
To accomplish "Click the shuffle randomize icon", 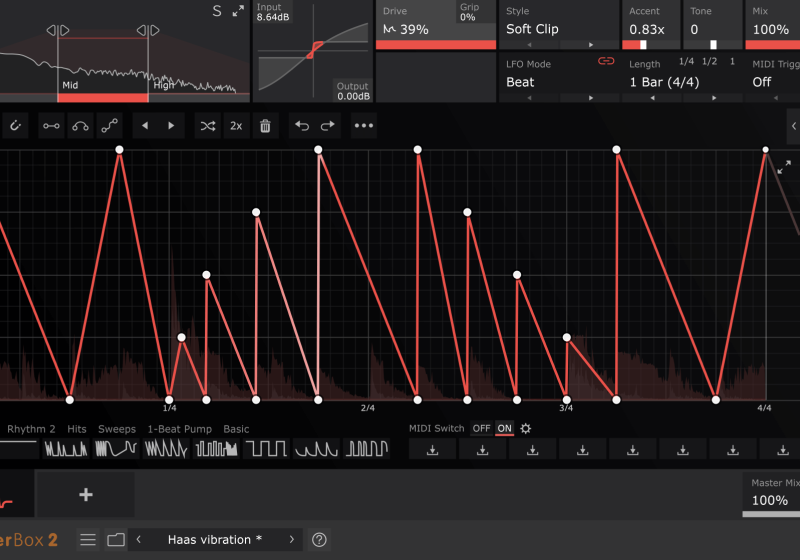I will click(x=207, y=126).
